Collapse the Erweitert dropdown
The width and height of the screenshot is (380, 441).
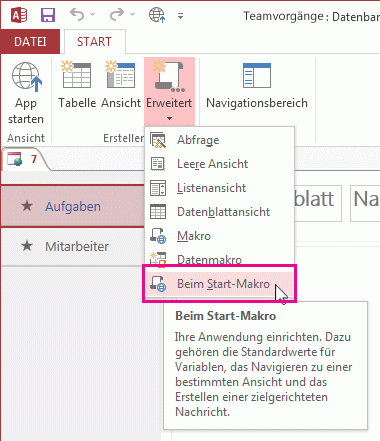click(x=169, y=91)
